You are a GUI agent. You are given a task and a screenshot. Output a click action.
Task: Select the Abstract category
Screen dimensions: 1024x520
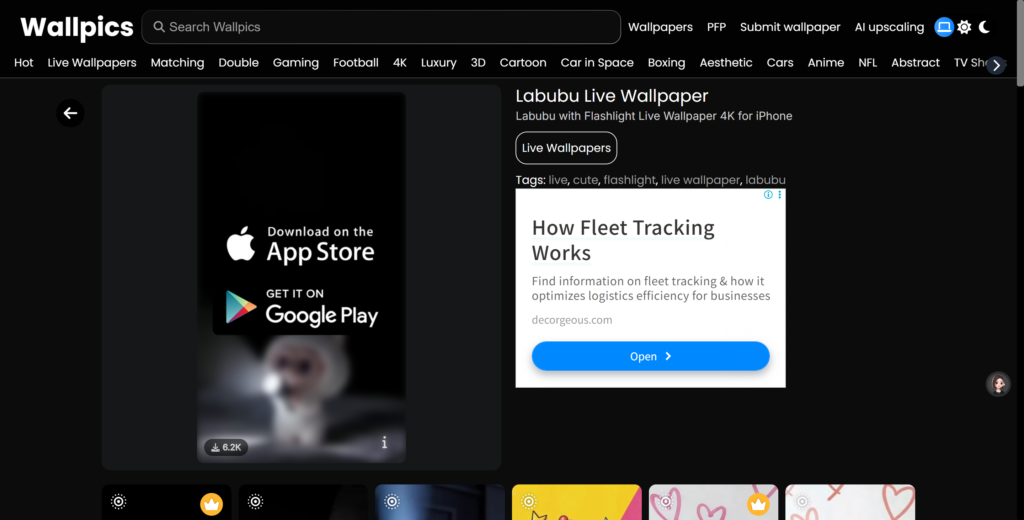click(915, 63)
